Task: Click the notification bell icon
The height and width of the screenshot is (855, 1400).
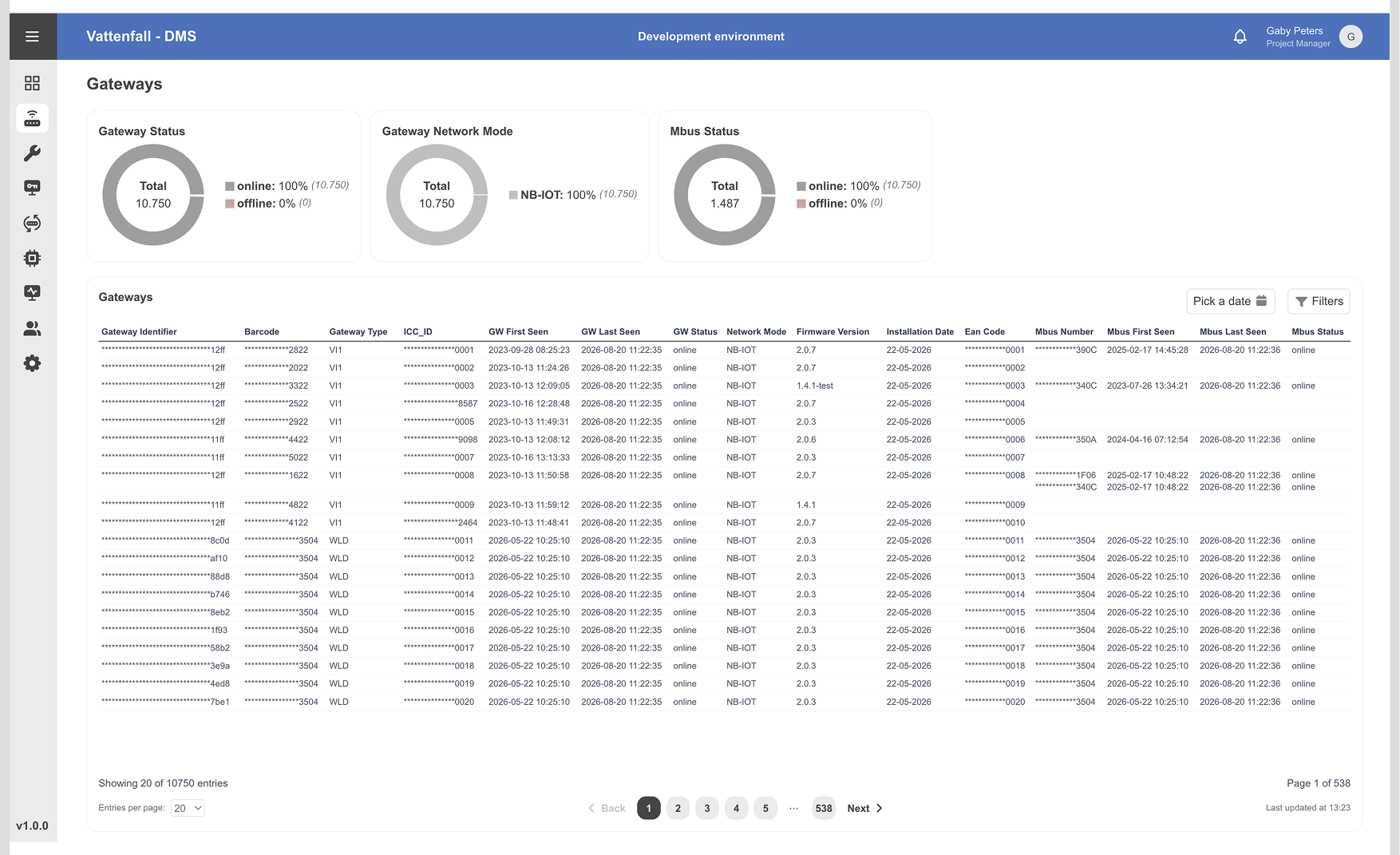Action: click(x=1240, y=37)
